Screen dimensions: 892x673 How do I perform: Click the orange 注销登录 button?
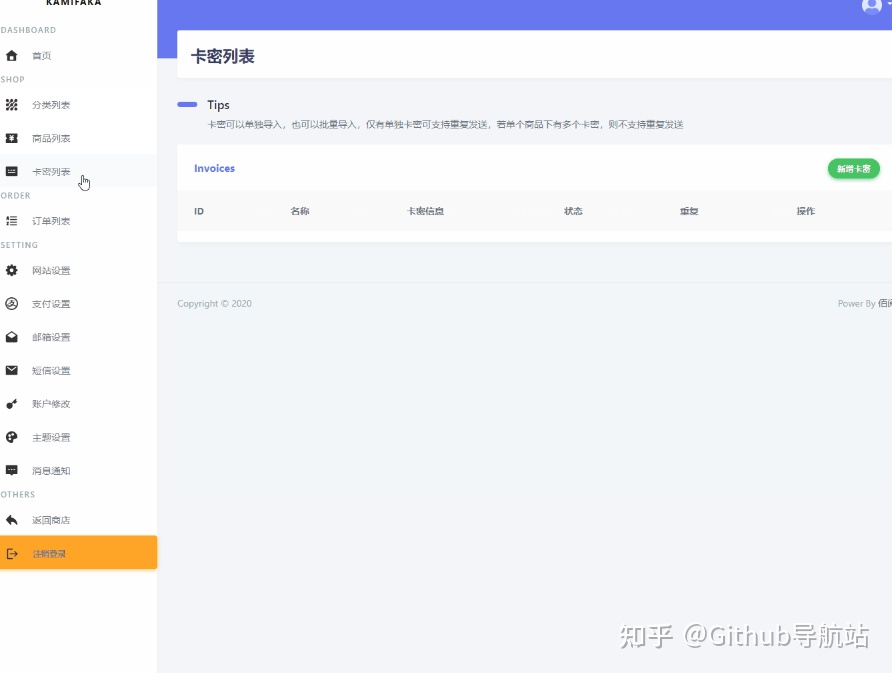79,552
